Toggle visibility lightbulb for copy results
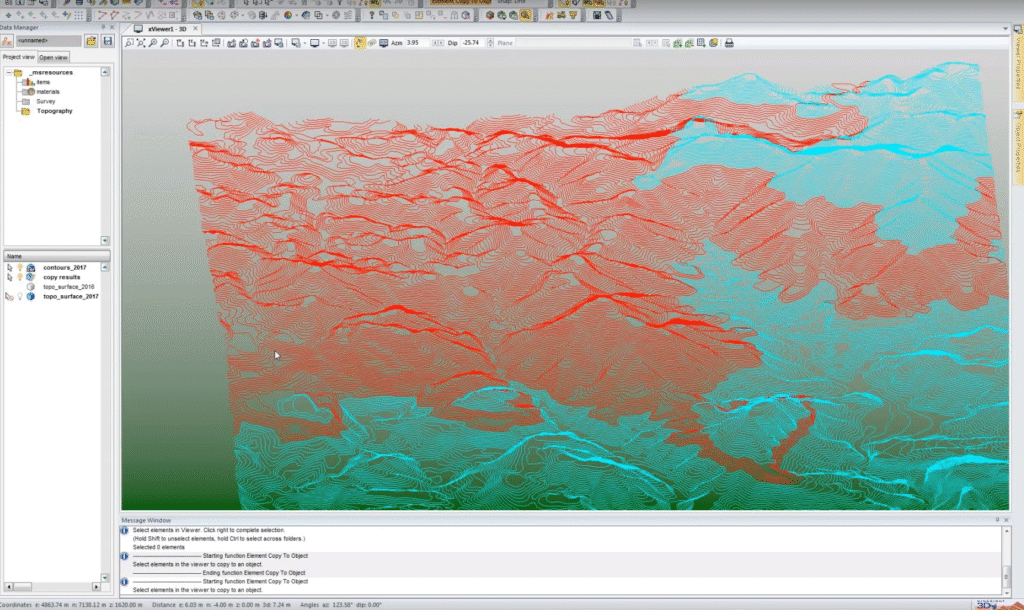Screen dimensions: 1024x610 point(19,277)
